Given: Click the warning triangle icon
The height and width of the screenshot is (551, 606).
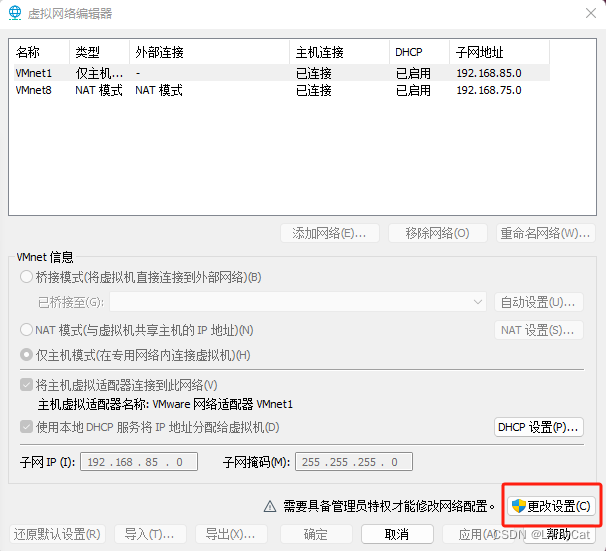Looking at the screenshot, I should coord(270,506).
